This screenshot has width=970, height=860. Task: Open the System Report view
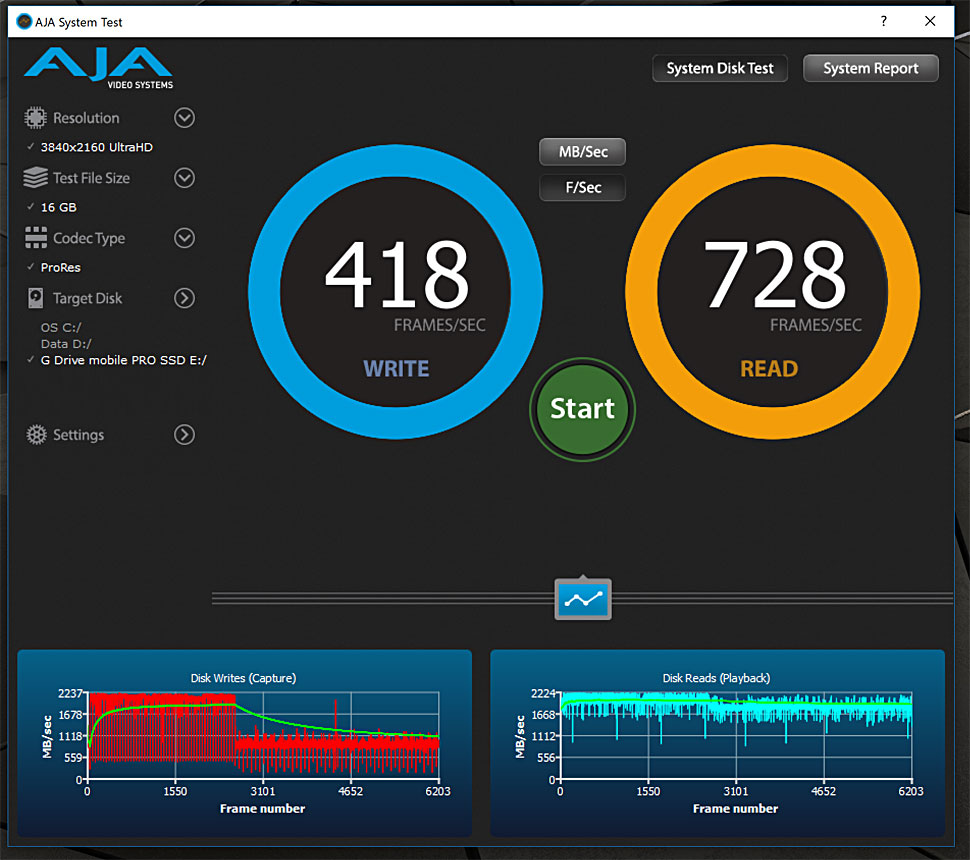pyautogui.click(x=870, y=68)
